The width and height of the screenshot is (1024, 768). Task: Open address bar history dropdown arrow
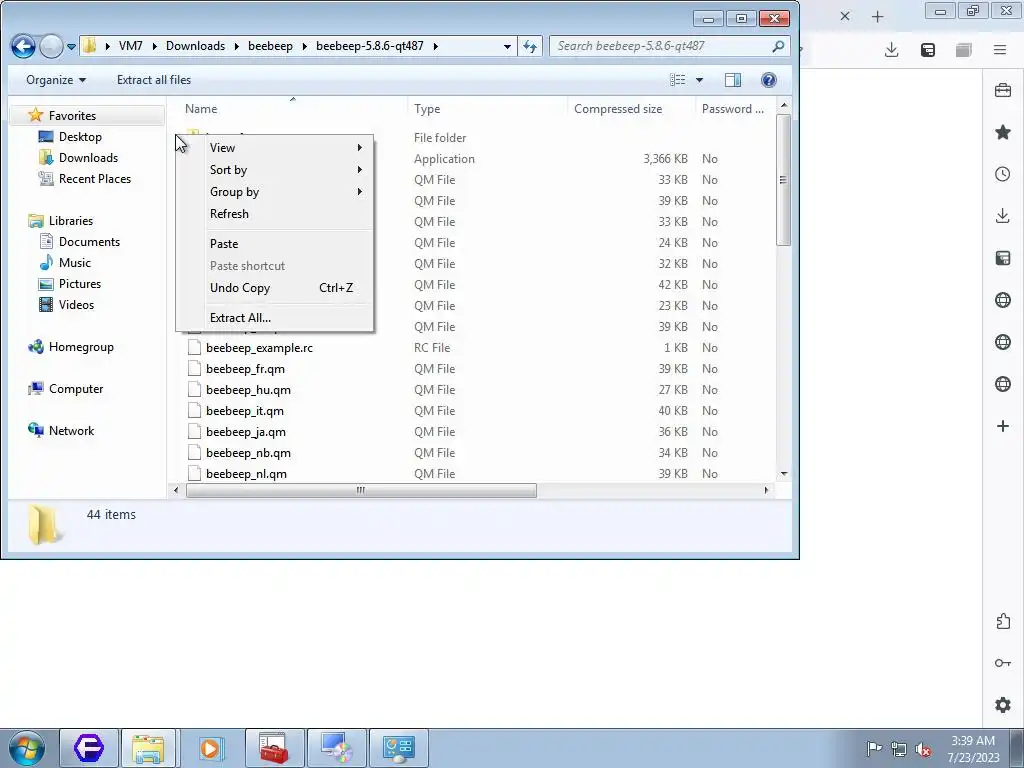point(507,46)
